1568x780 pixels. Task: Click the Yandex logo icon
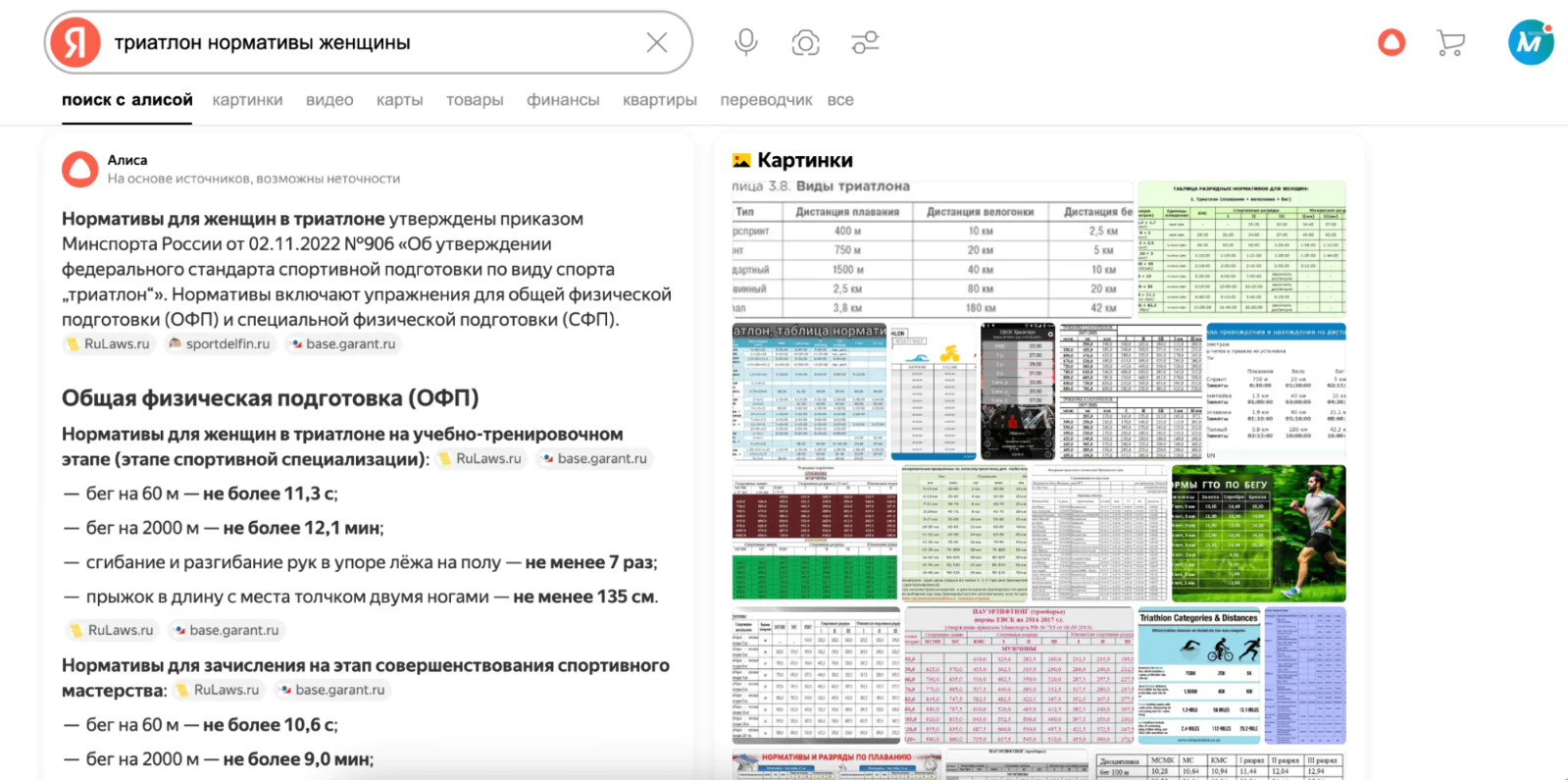pyautogui.click(x=76, y=42)
